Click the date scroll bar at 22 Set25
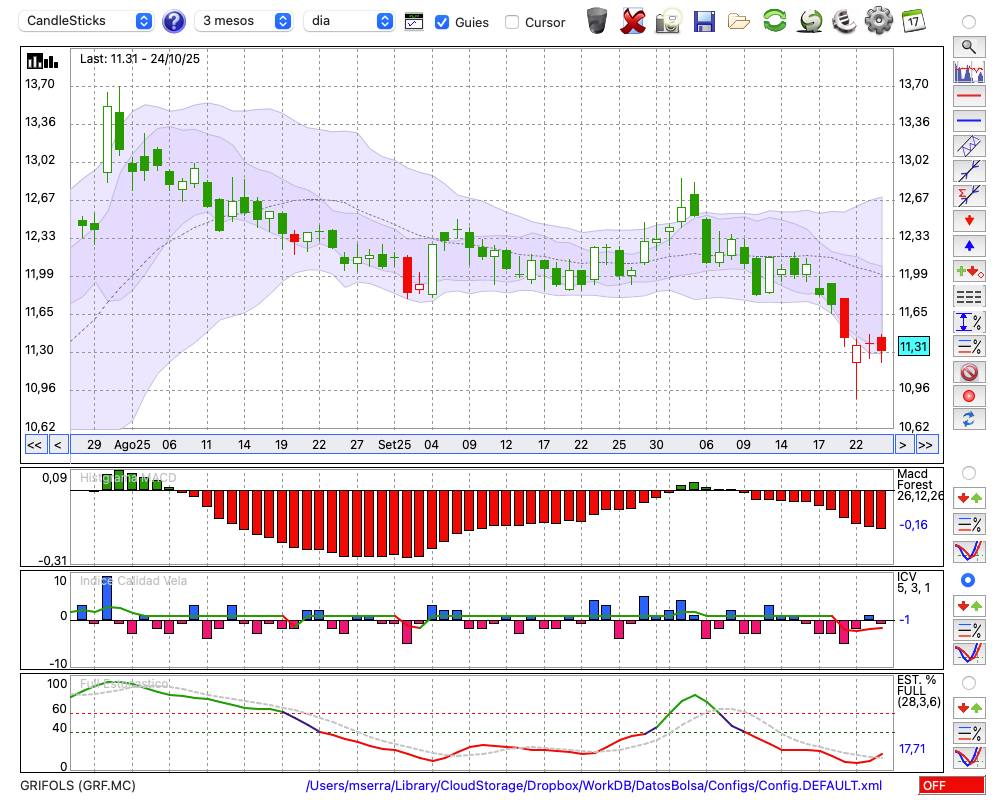The width and height of the screenshot is (1000, 800). 581,445
